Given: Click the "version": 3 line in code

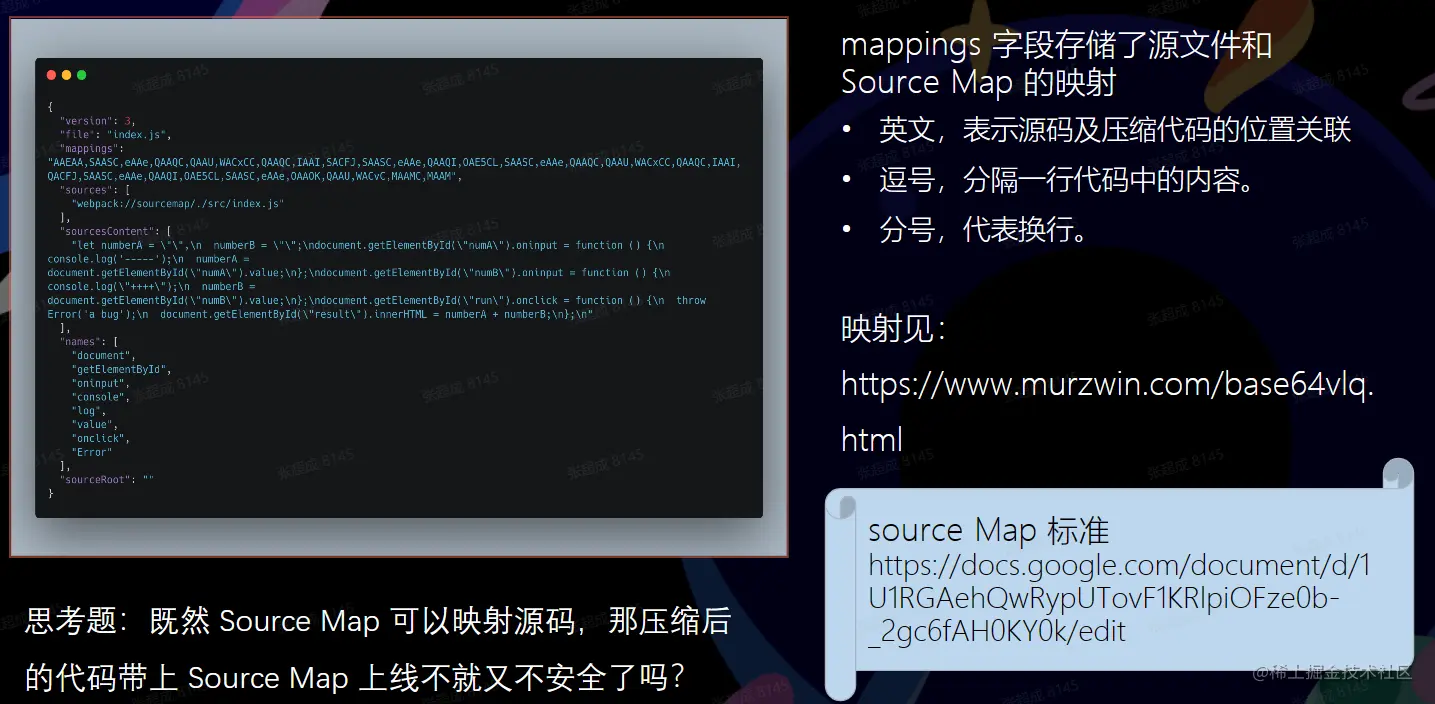Looking at the screenshot, I should point(96,120).
